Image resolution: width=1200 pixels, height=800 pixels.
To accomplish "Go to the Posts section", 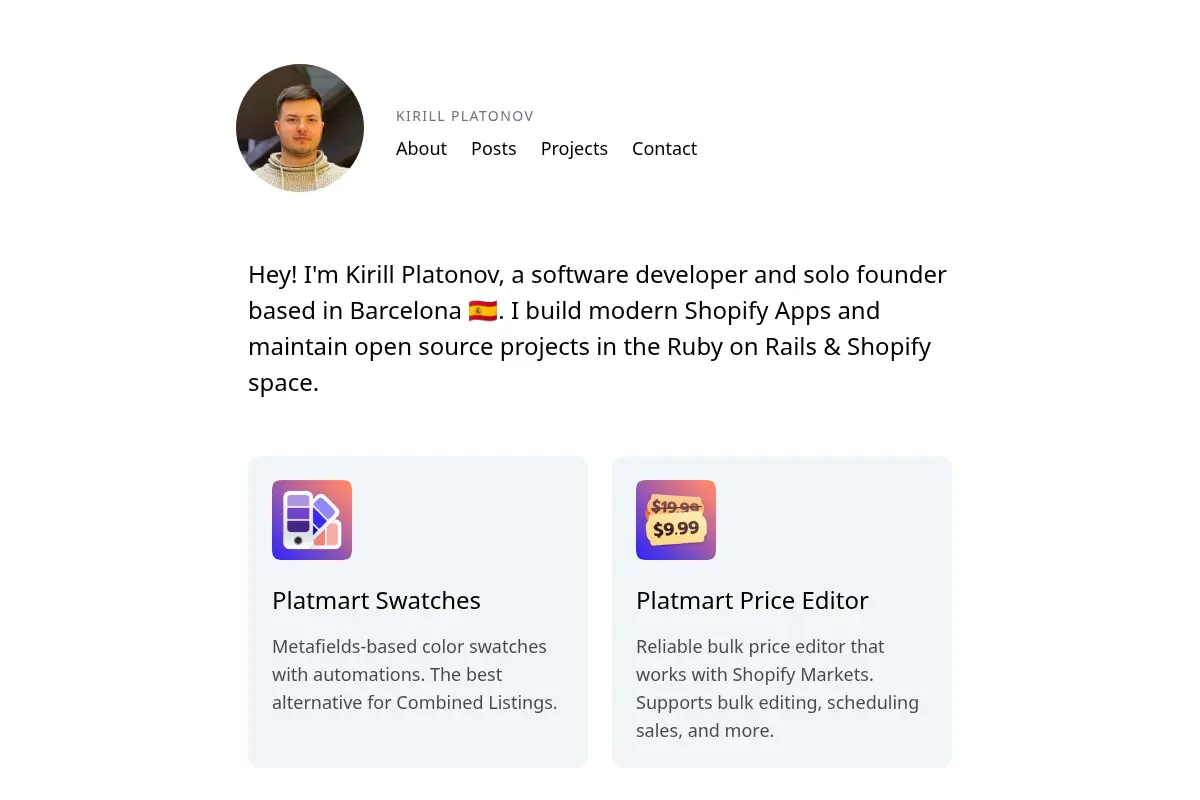I will (x=494, y=148).
